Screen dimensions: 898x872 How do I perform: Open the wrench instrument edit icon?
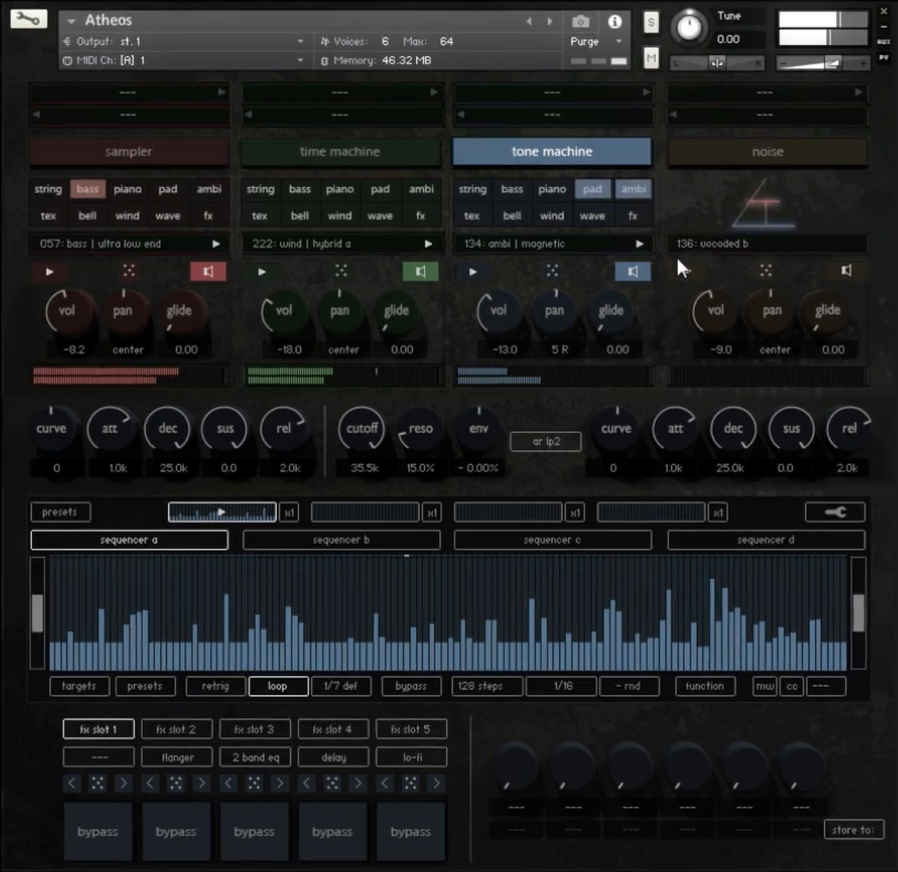tap(28, 19)
